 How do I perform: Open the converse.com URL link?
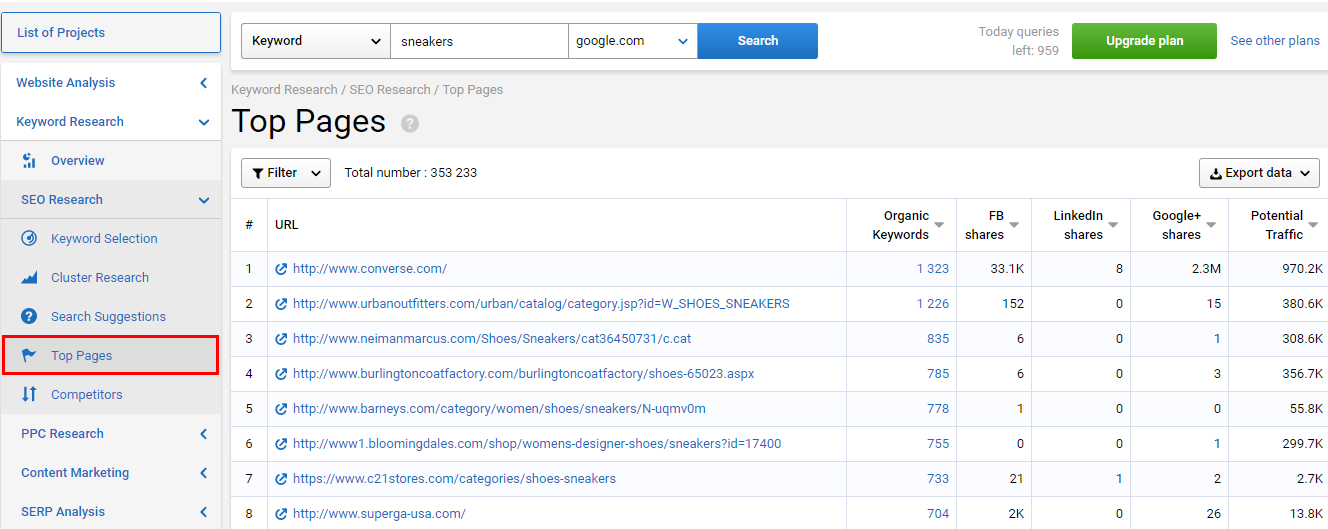point(370,269)
